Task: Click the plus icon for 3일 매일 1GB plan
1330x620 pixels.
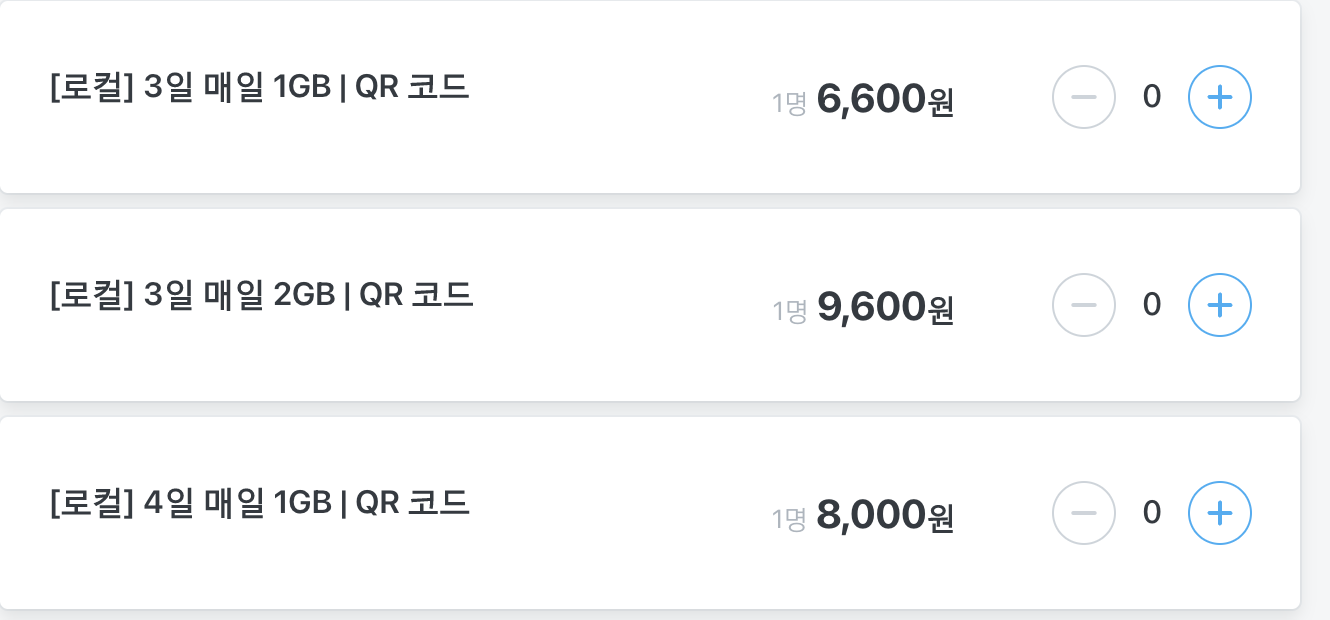Action: click(1219, 97)
